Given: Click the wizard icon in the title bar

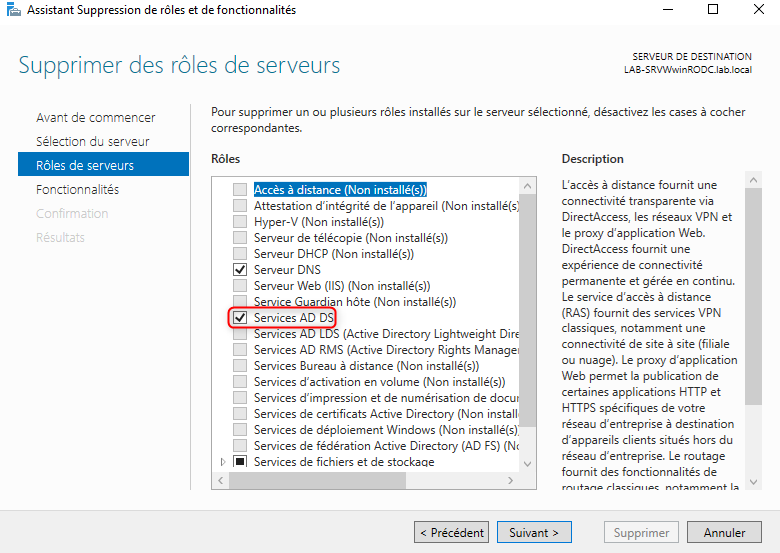Looking at the screenshot, I should (x=13, y=9).
